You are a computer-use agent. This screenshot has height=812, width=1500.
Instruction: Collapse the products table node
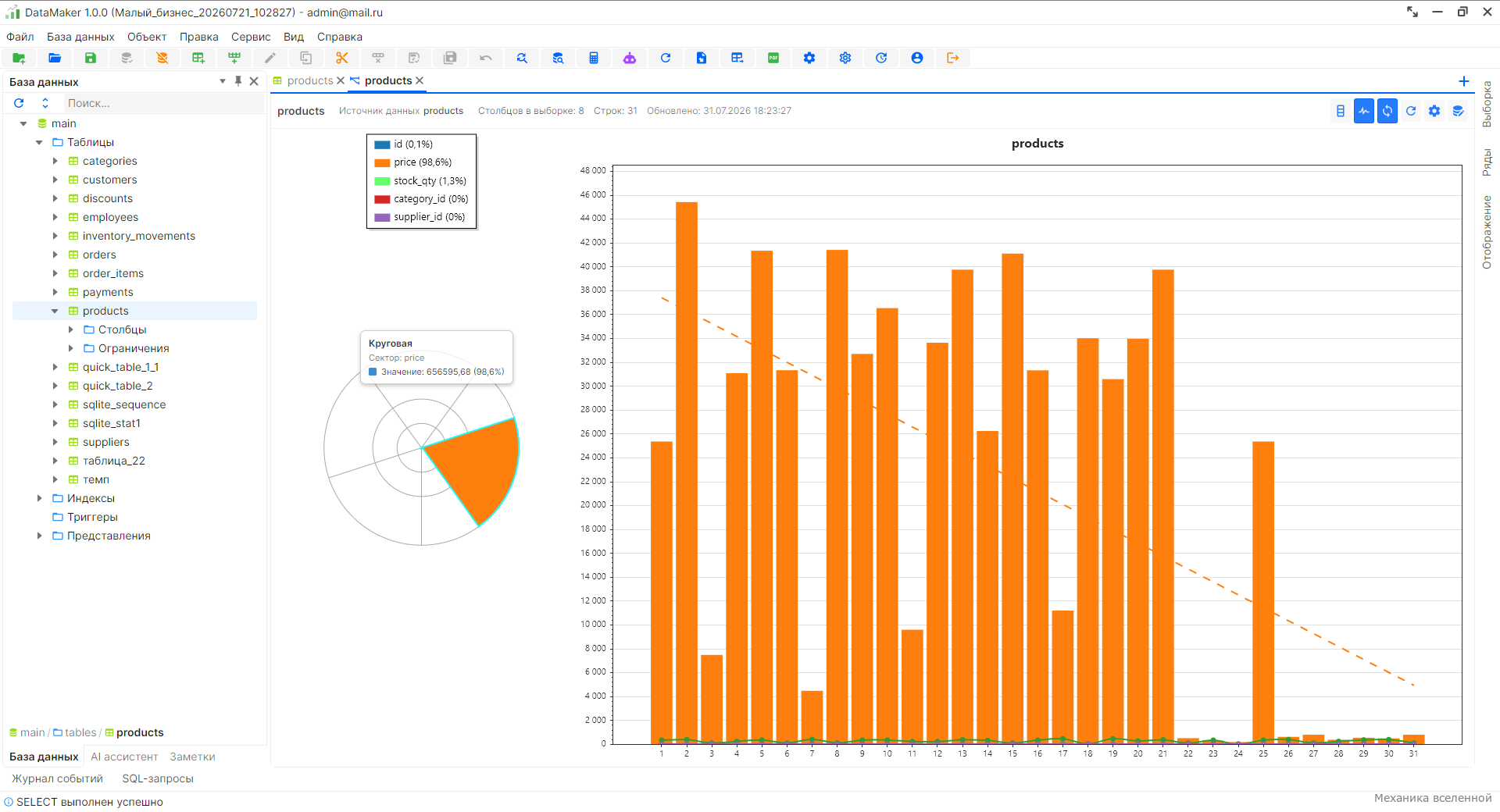click(x=55, y=311)
